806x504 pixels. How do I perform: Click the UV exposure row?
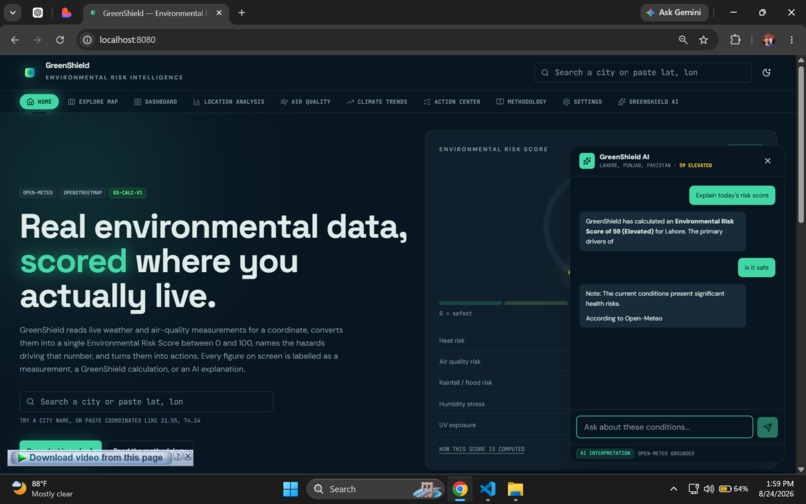pyautogui.click(x=504, y=425)
